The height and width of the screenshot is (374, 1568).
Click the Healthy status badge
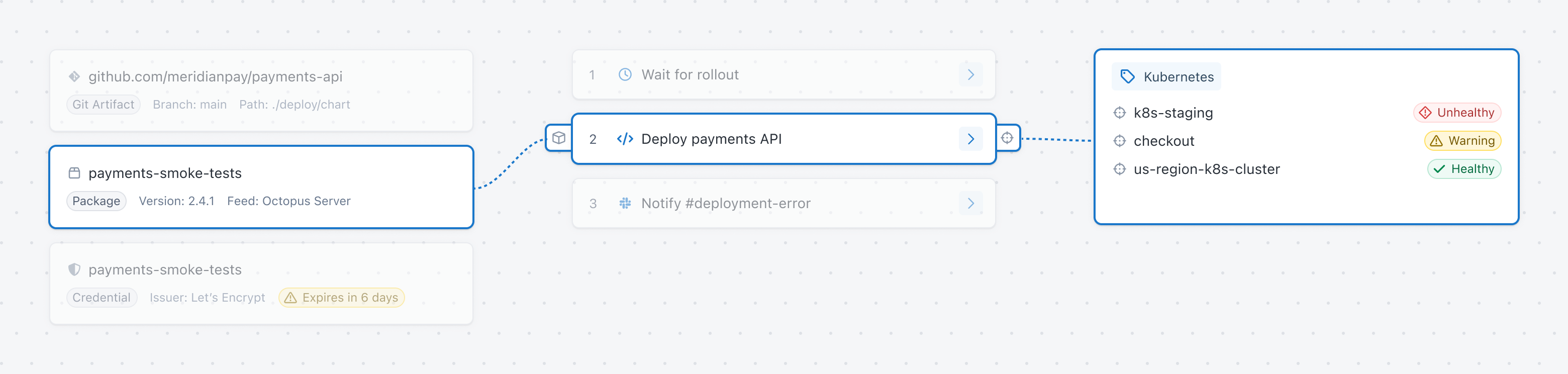(x=1464, y=169)
